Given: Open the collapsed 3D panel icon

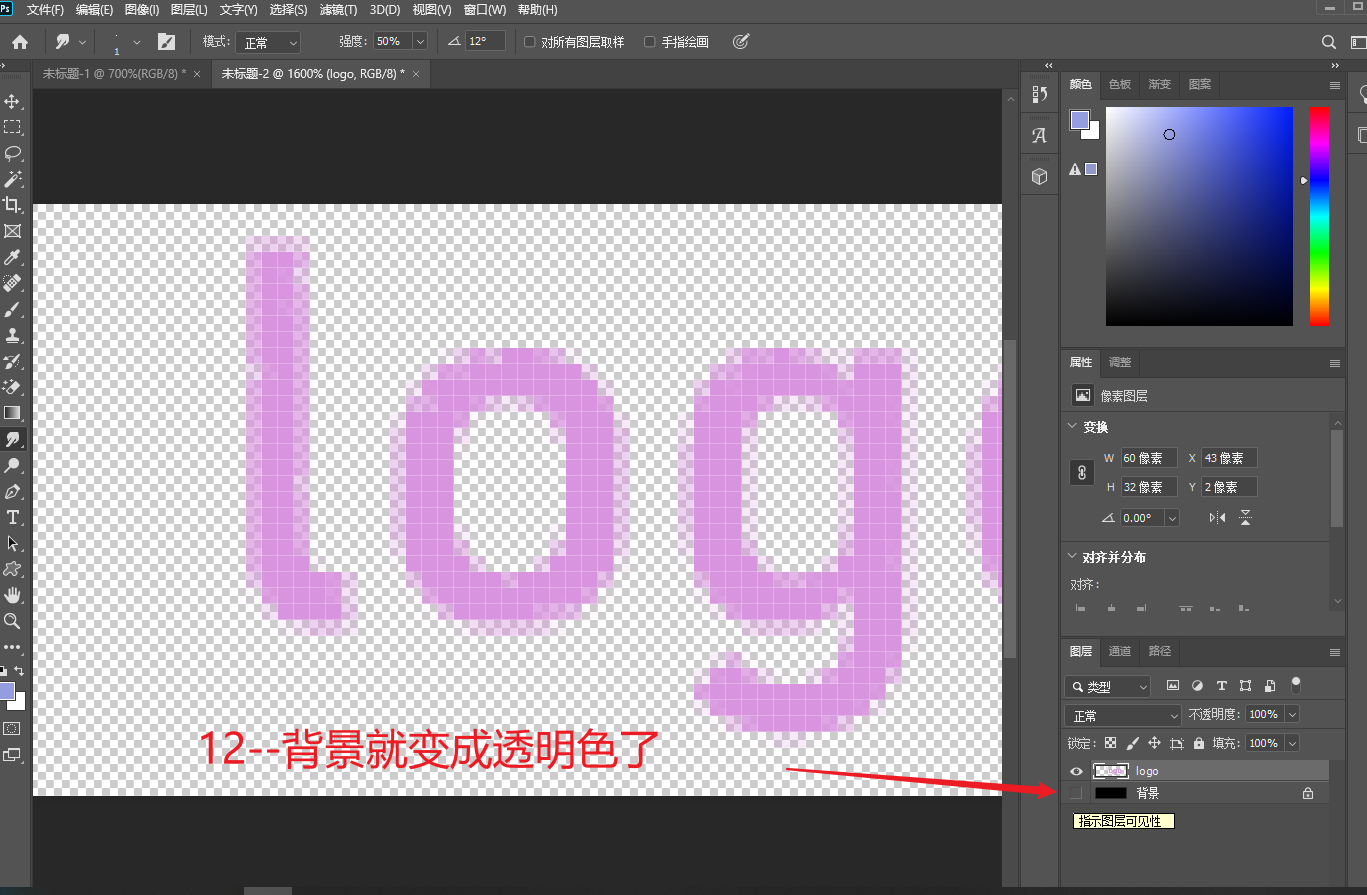Looking at the screenshot, I should (1039, 177).
